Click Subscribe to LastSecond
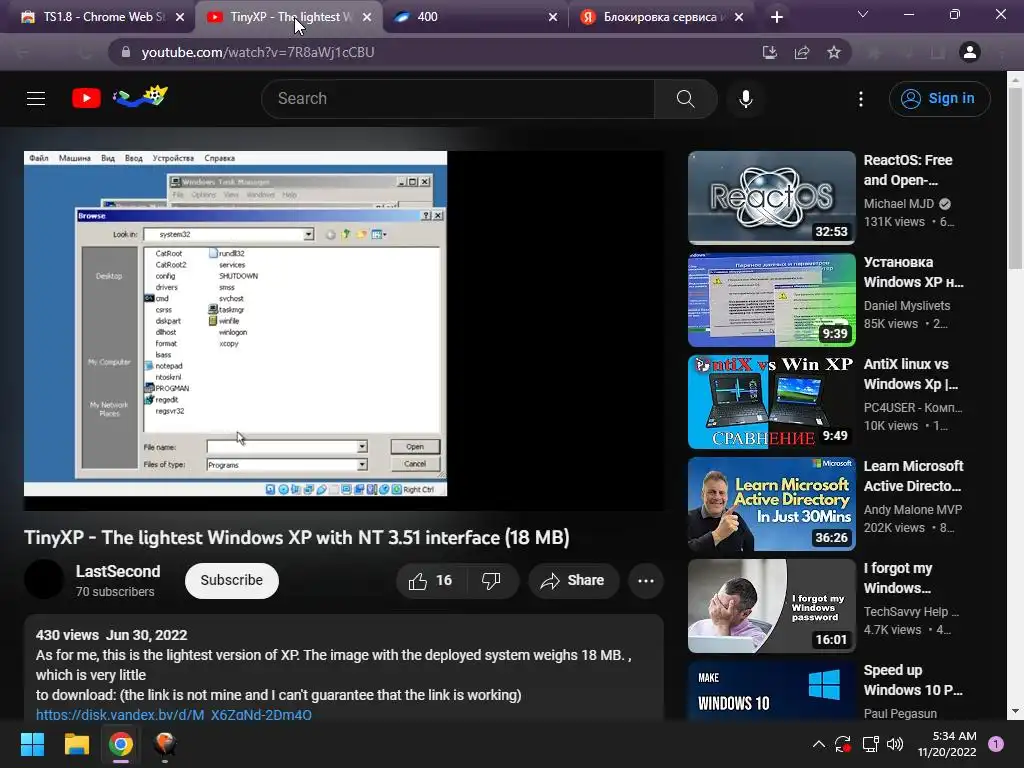1024x768 pixels. 232,581
